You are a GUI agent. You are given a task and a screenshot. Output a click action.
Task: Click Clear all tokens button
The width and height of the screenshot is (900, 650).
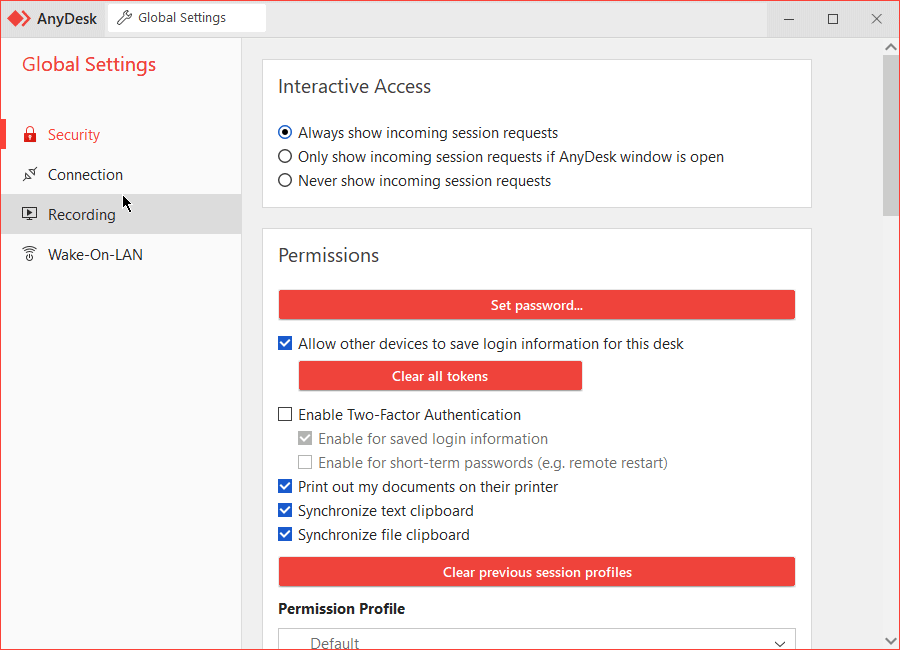pyautogui.click(x=440, y=376)
